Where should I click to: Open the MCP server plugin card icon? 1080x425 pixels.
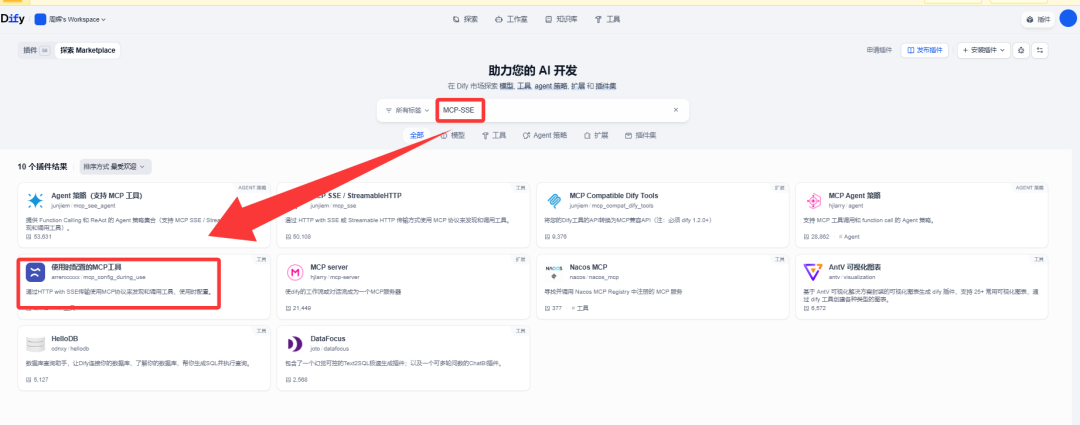(295, 273)
